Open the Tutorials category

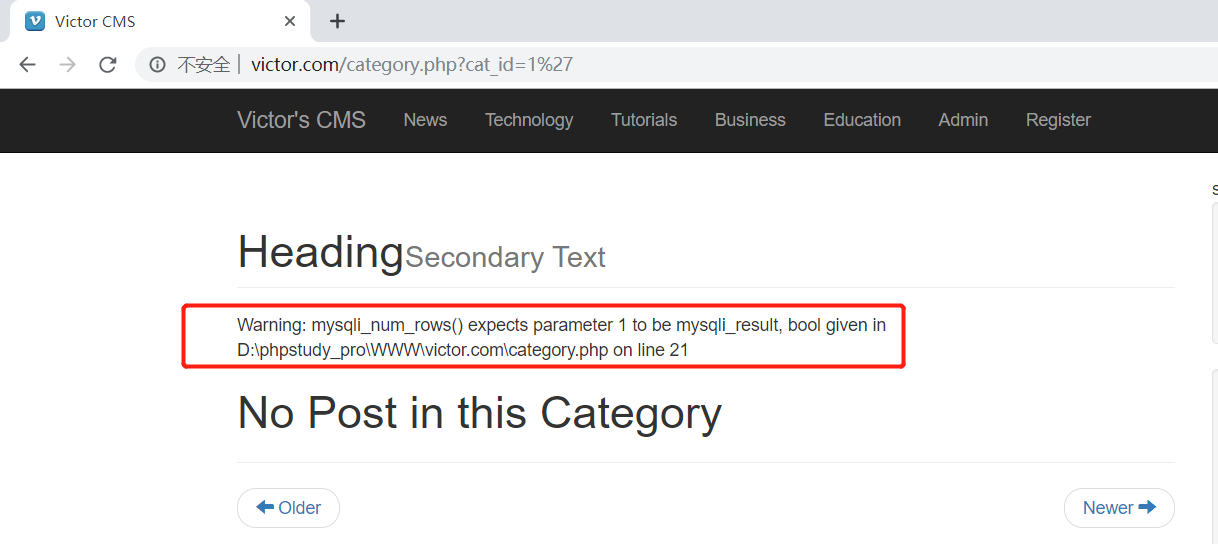[x=644, y=120]
